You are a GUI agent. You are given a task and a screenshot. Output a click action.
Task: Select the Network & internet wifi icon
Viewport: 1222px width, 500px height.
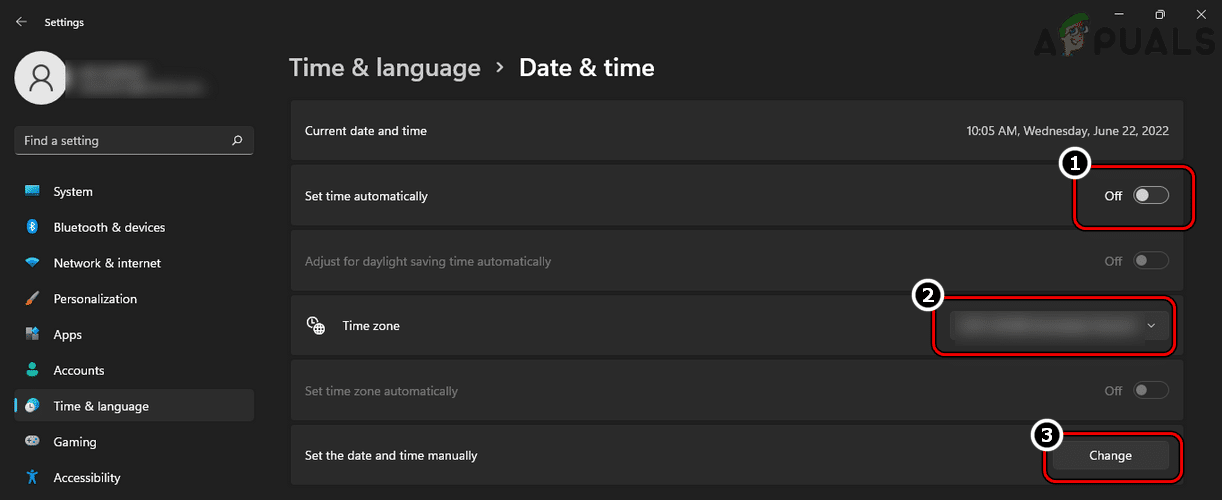tap(32, 263)
